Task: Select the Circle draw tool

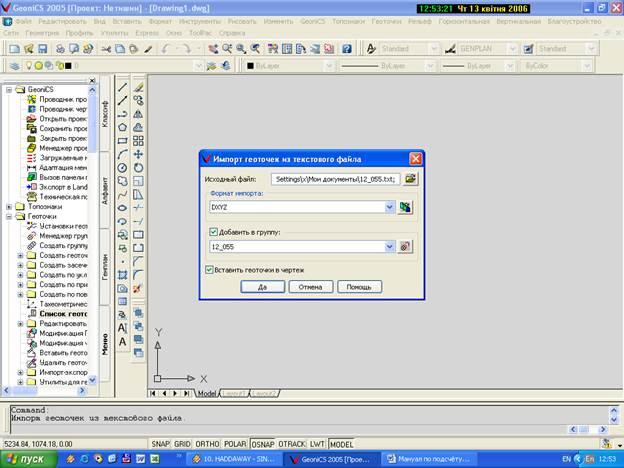Action: [123, 168]
